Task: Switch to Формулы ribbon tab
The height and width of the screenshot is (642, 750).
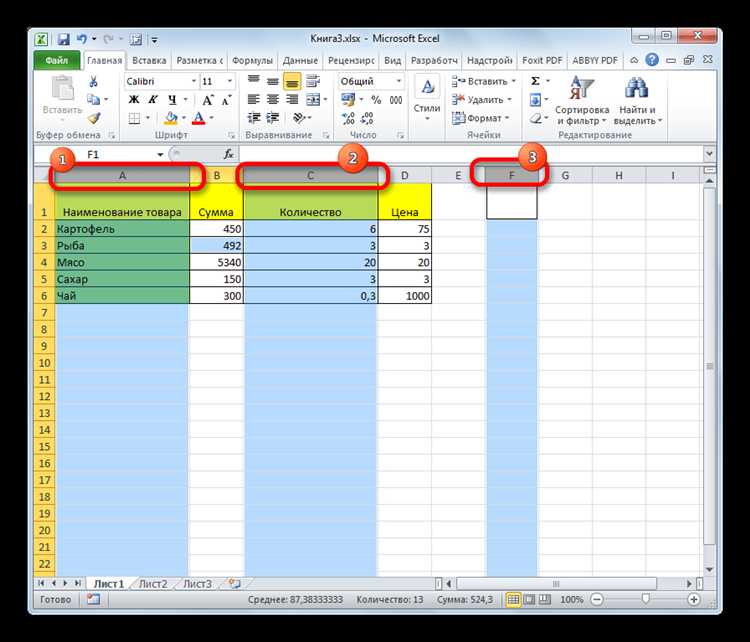Action: point(252,60)
